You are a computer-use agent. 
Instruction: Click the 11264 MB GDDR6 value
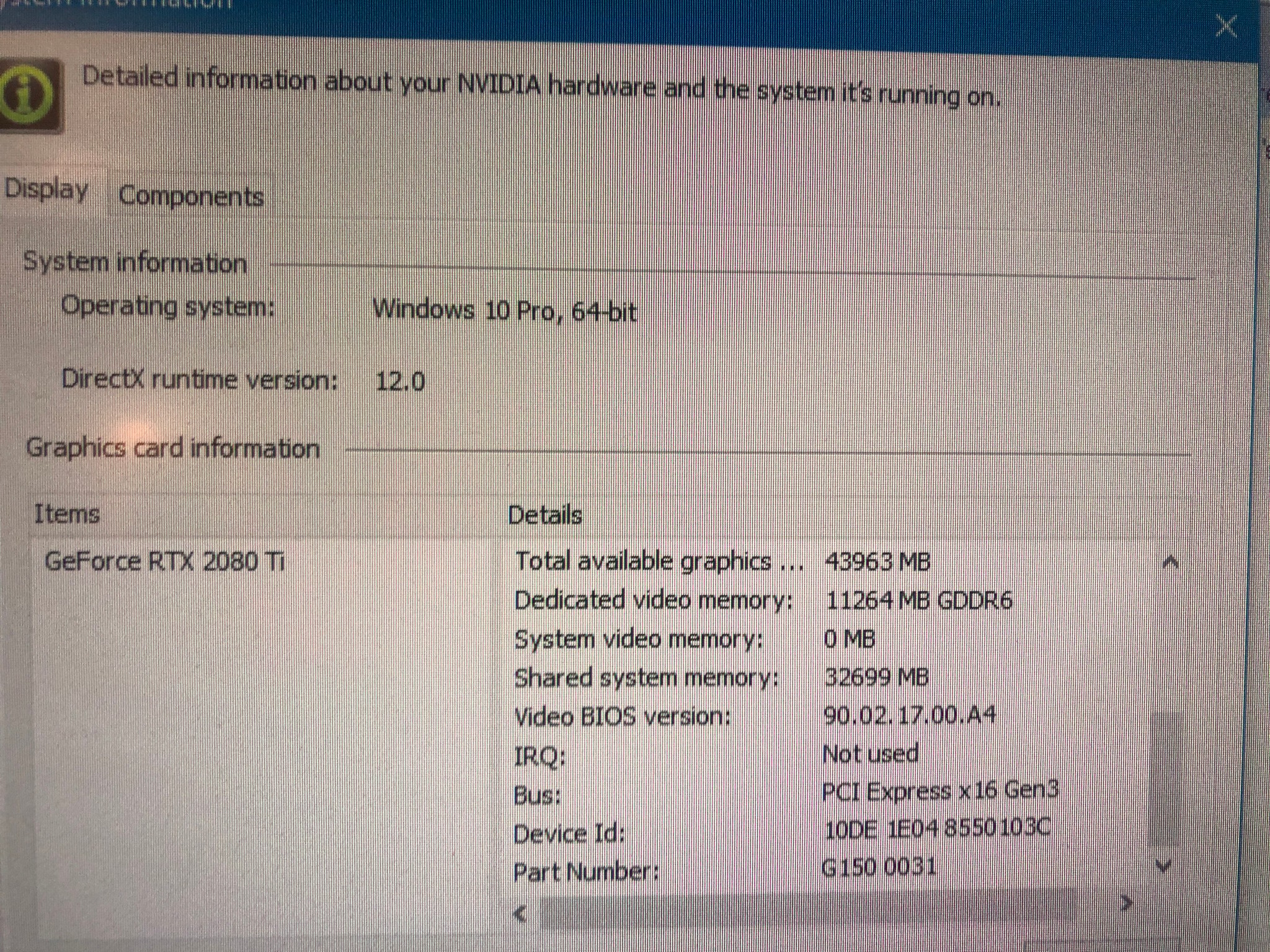click(x=919, y=600)
